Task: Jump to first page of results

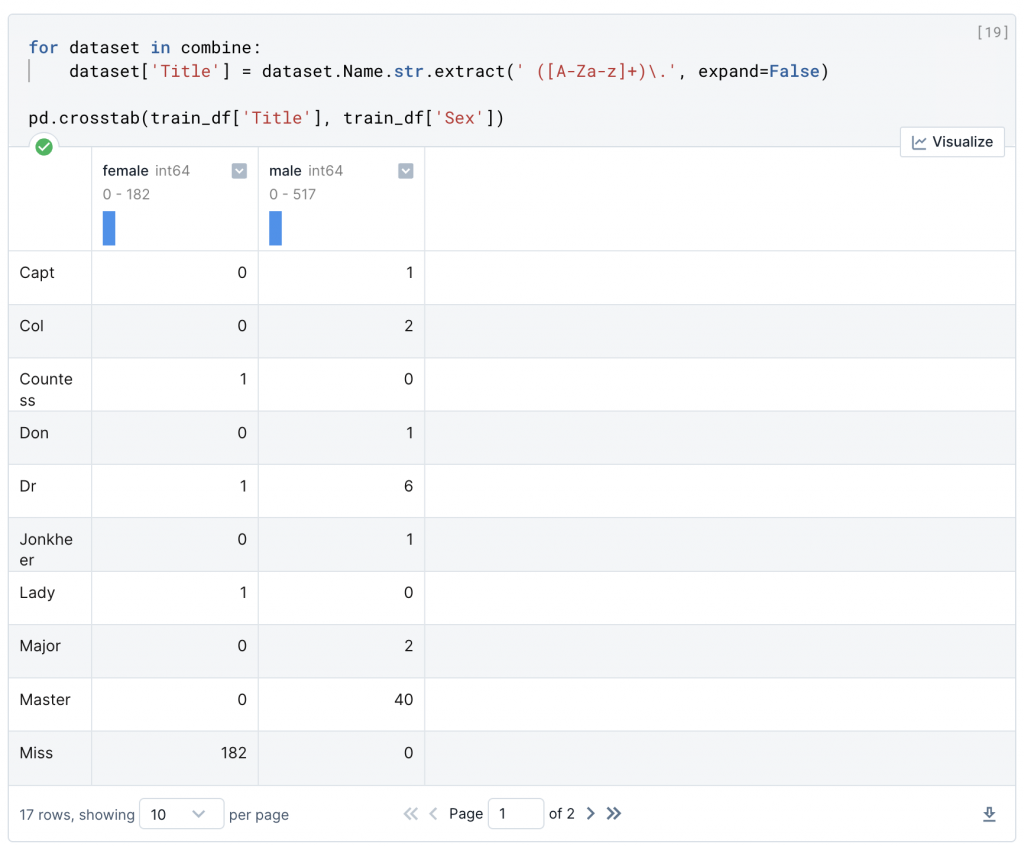Action: tap(410, 814)
